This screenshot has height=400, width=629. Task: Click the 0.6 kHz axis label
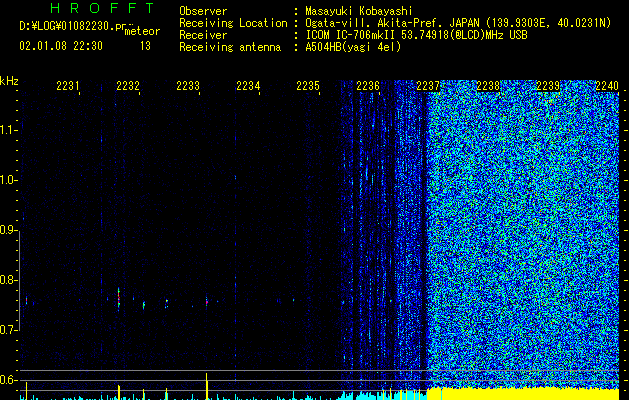click(x=8, y=380)
